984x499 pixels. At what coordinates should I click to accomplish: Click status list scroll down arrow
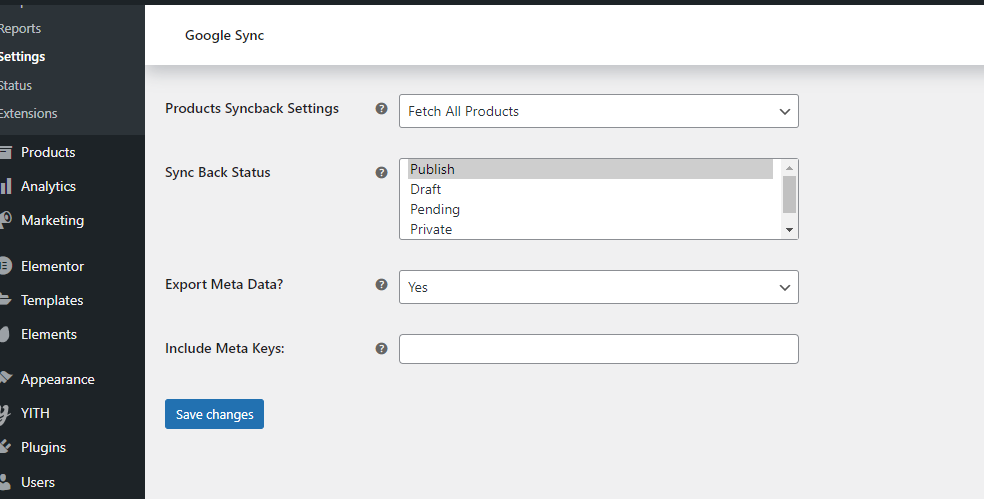click(x=789, y=230)
